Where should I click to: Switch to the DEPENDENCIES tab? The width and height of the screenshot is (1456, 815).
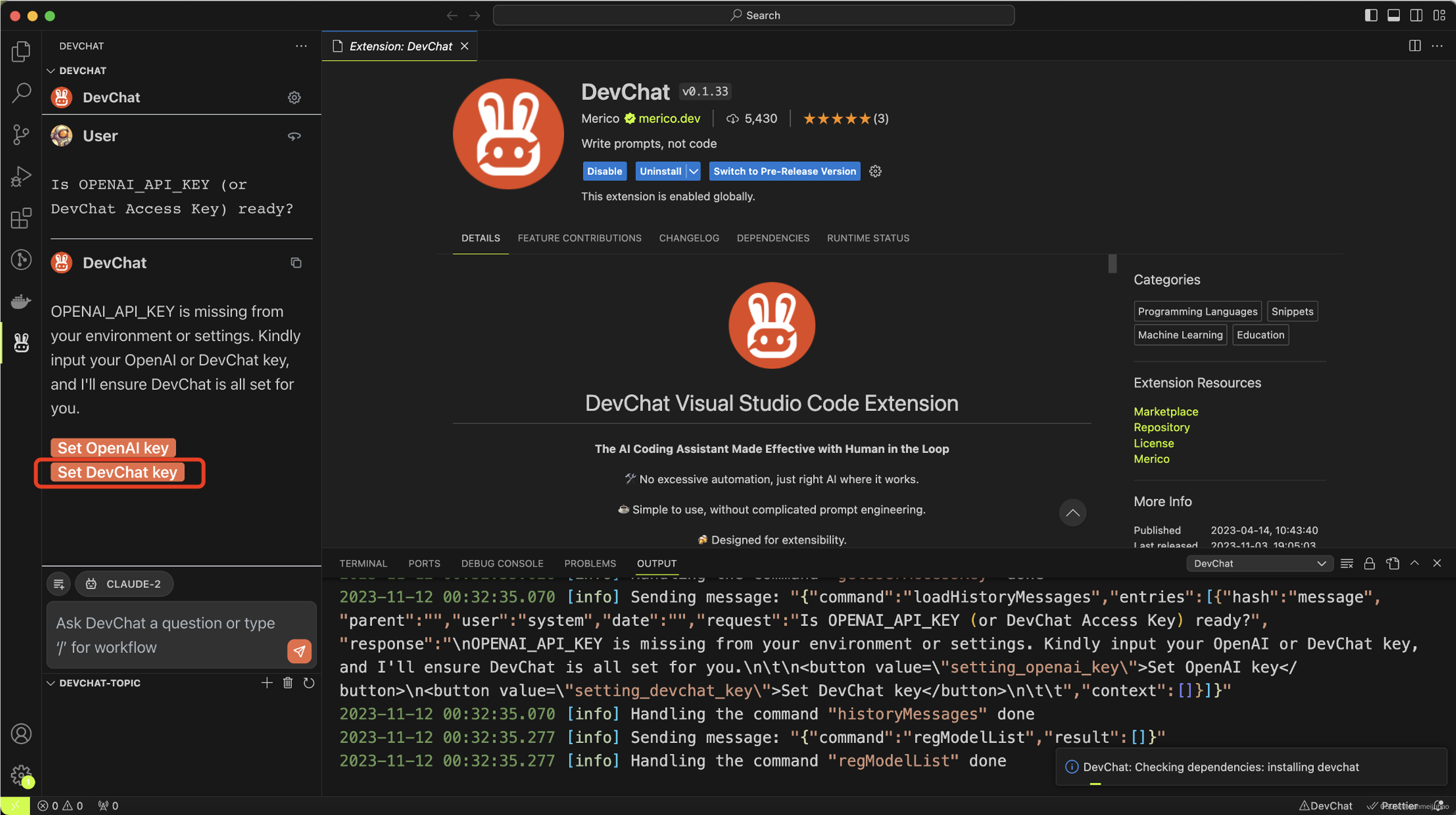[x=773, y=238]
